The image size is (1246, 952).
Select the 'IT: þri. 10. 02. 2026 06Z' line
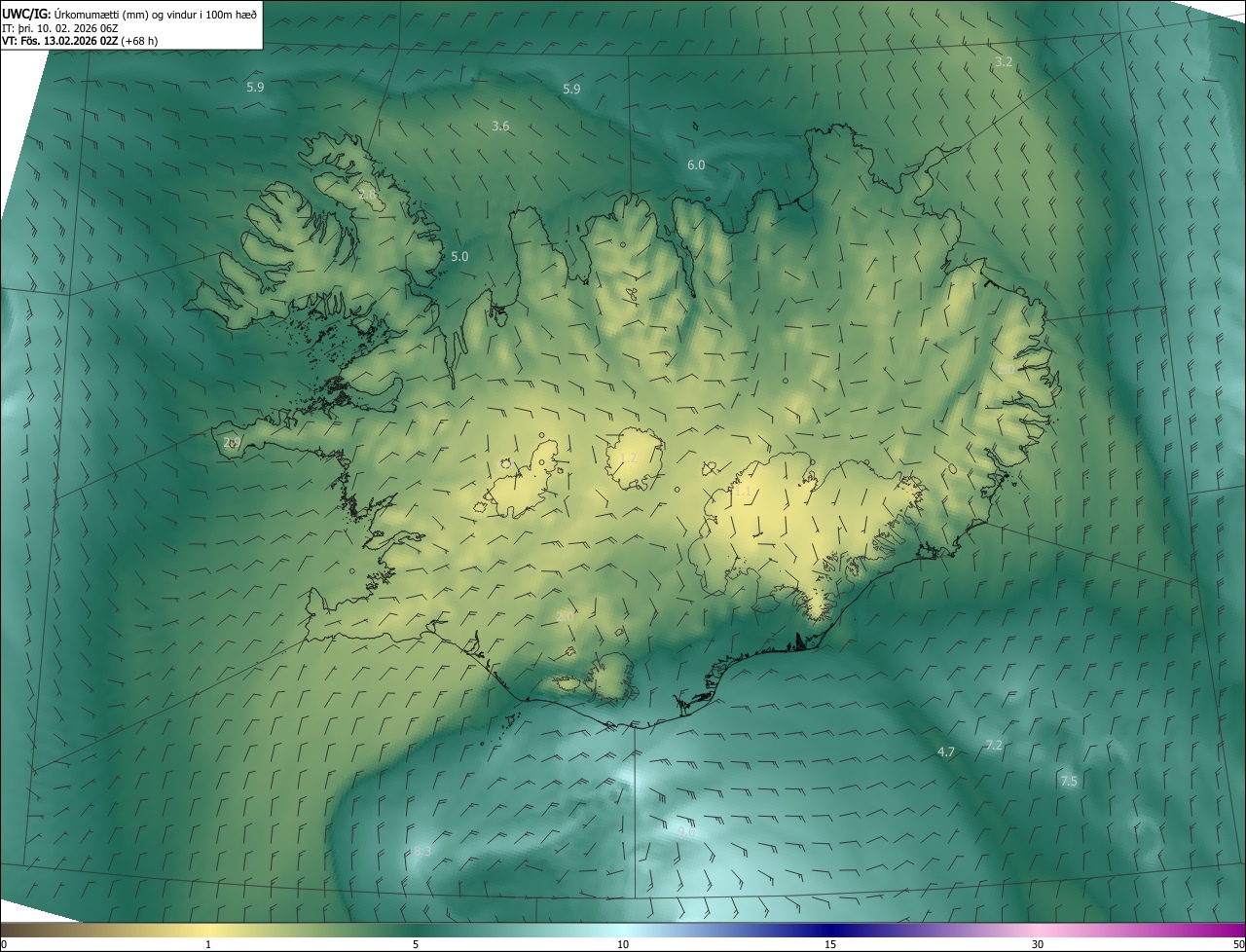62,28
